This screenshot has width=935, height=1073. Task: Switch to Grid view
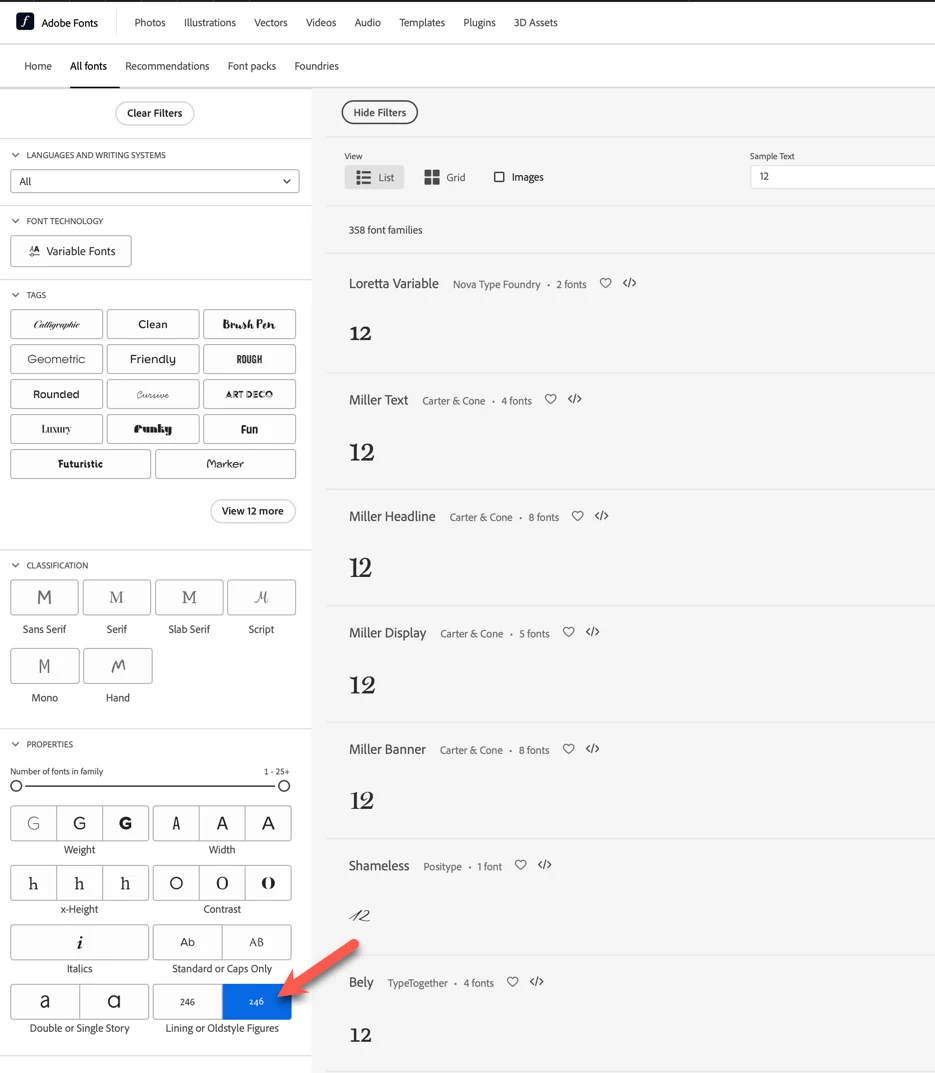point(445,177)
